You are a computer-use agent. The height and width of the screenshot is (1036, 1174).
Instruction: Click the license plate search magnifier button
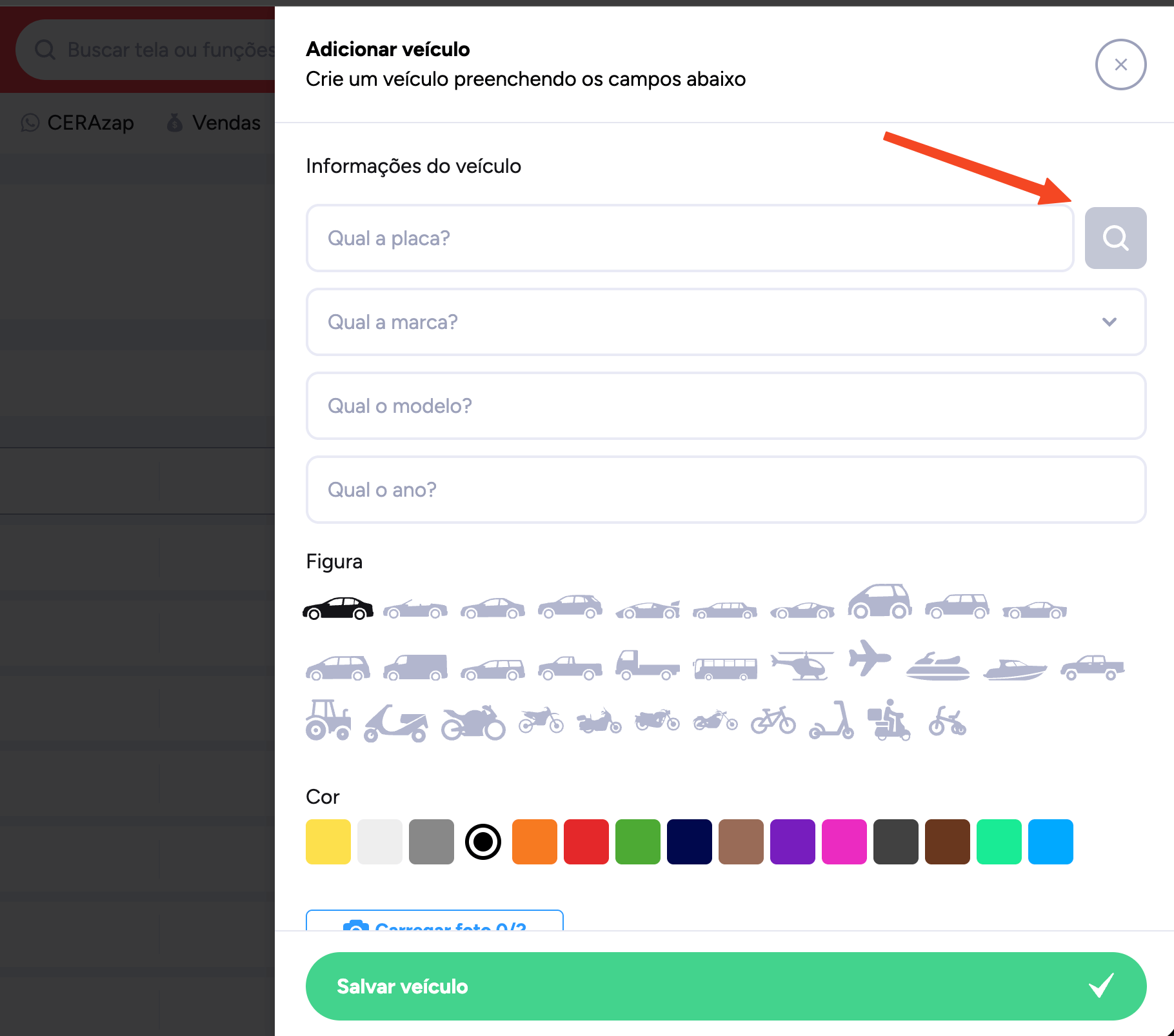pos(1115,238)
